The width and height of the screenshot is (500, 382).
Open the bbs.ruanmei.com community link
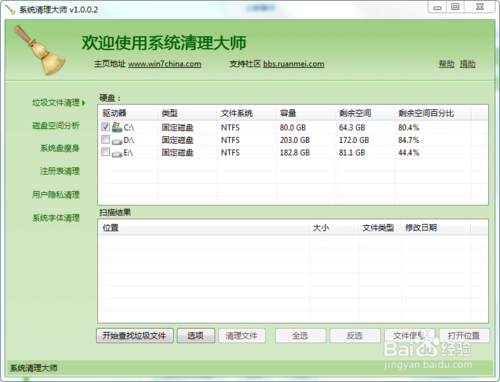(294, 64)
